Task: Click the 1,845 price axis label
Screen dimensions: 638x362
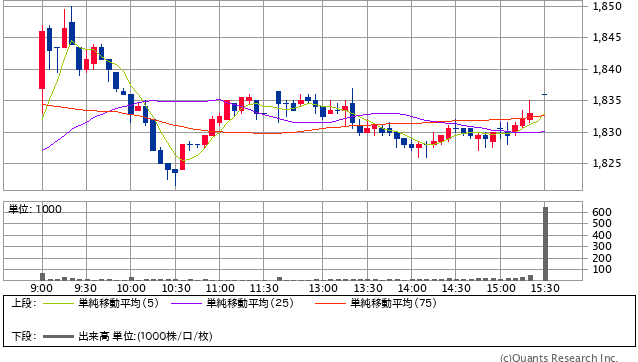Action: point(607,37)
